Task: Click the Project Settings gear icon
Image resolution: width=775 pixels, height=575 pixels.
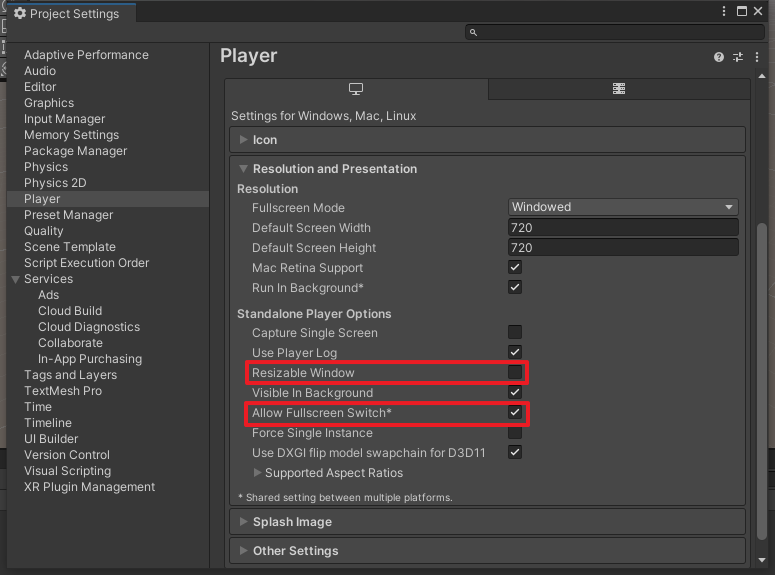Action: coord(20,13)
